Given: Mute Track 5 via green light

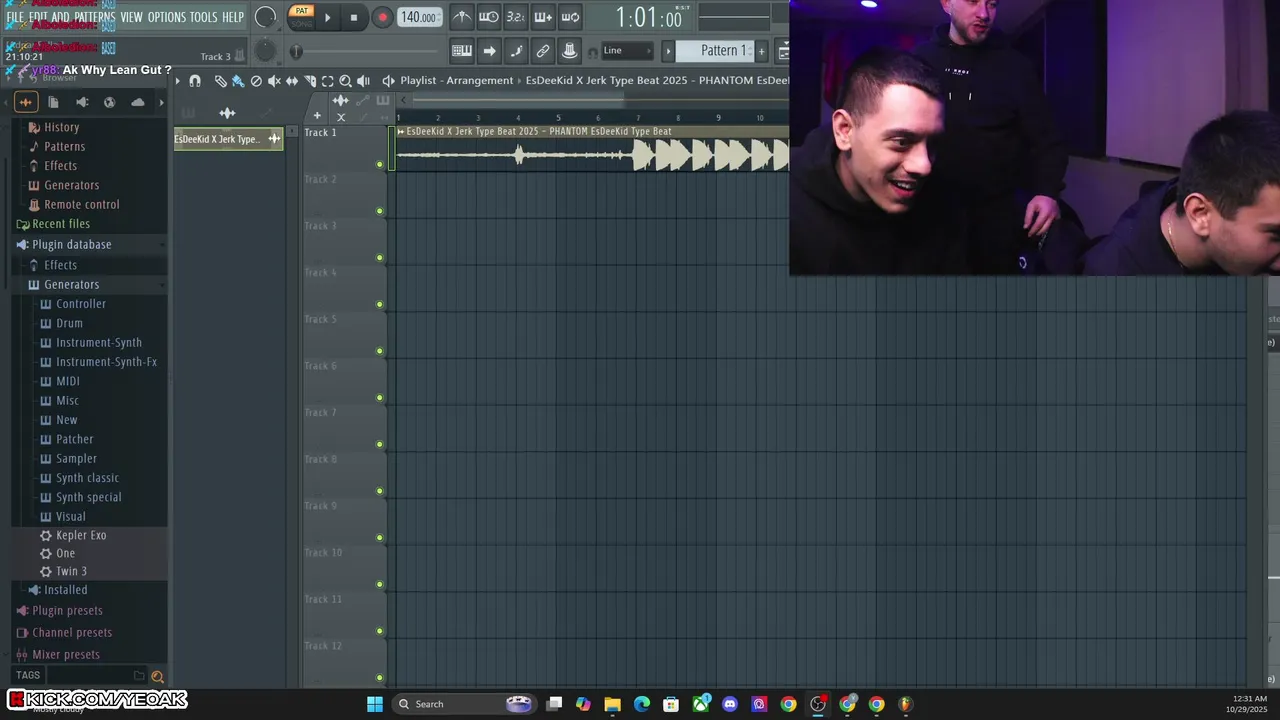Looking at the screenshot, I should pyautogui.click(x=379, y=351).
